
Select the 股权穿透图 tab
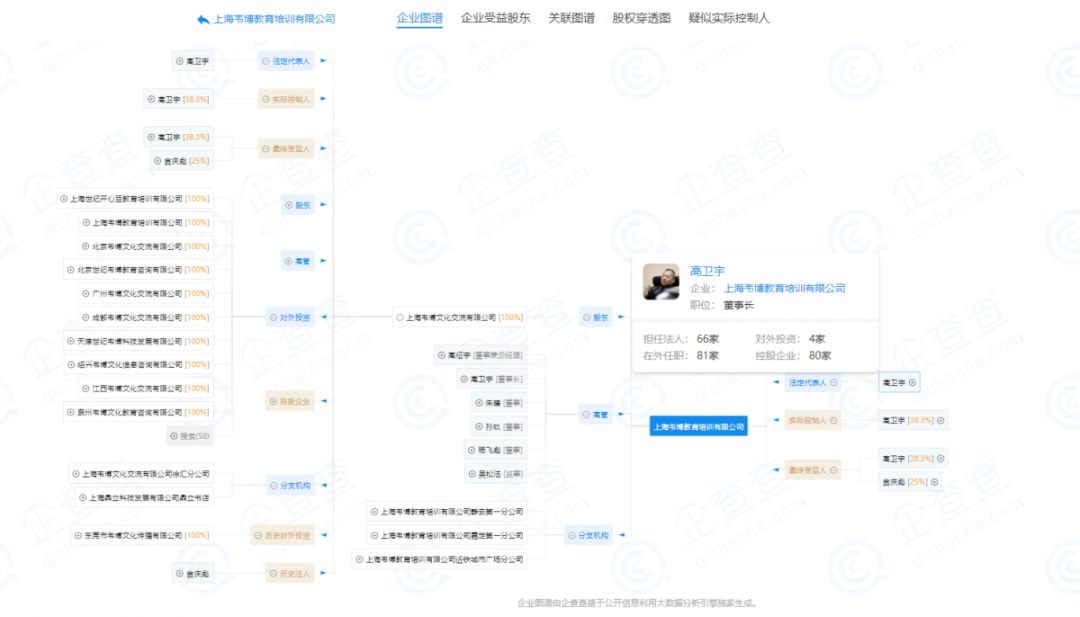tap(641, 18)
